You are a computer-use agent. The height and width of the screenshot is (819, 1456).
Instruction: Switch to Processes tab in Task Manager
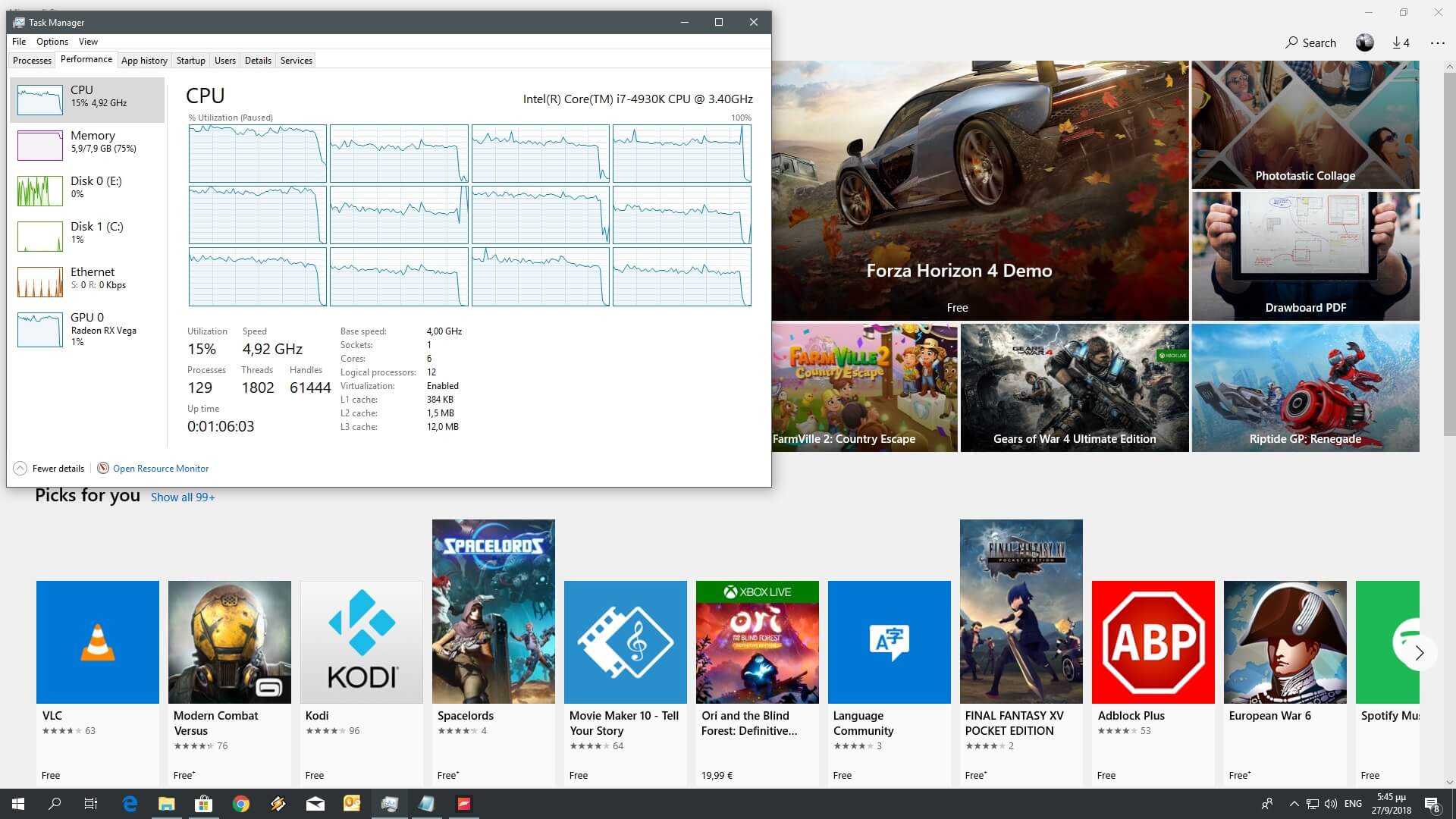pyautogui.click(x=32, y=60)
